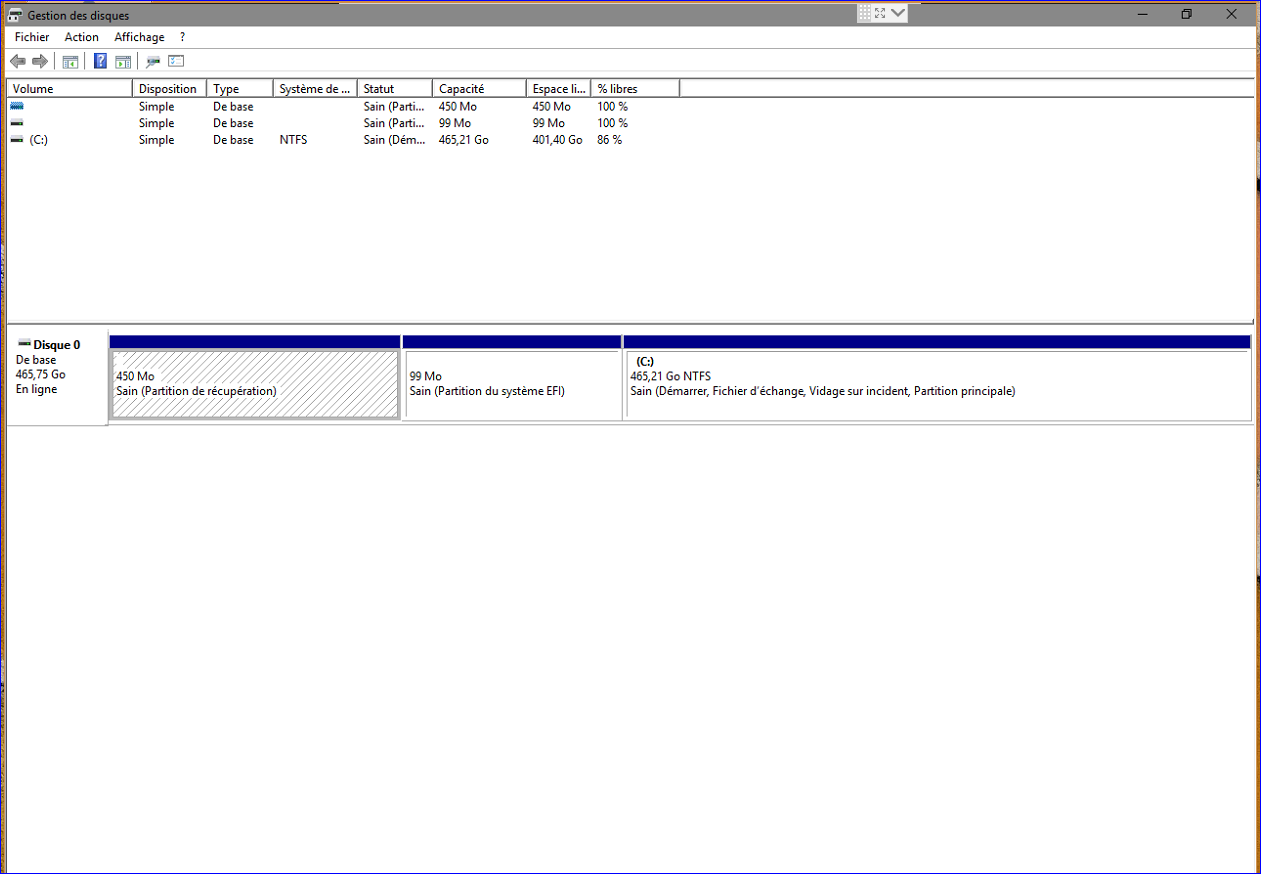The width and height of the screenshot is (1261, 874).
Task: Select the 450 Mo recovery partition block
Action: tap(255, 384)
